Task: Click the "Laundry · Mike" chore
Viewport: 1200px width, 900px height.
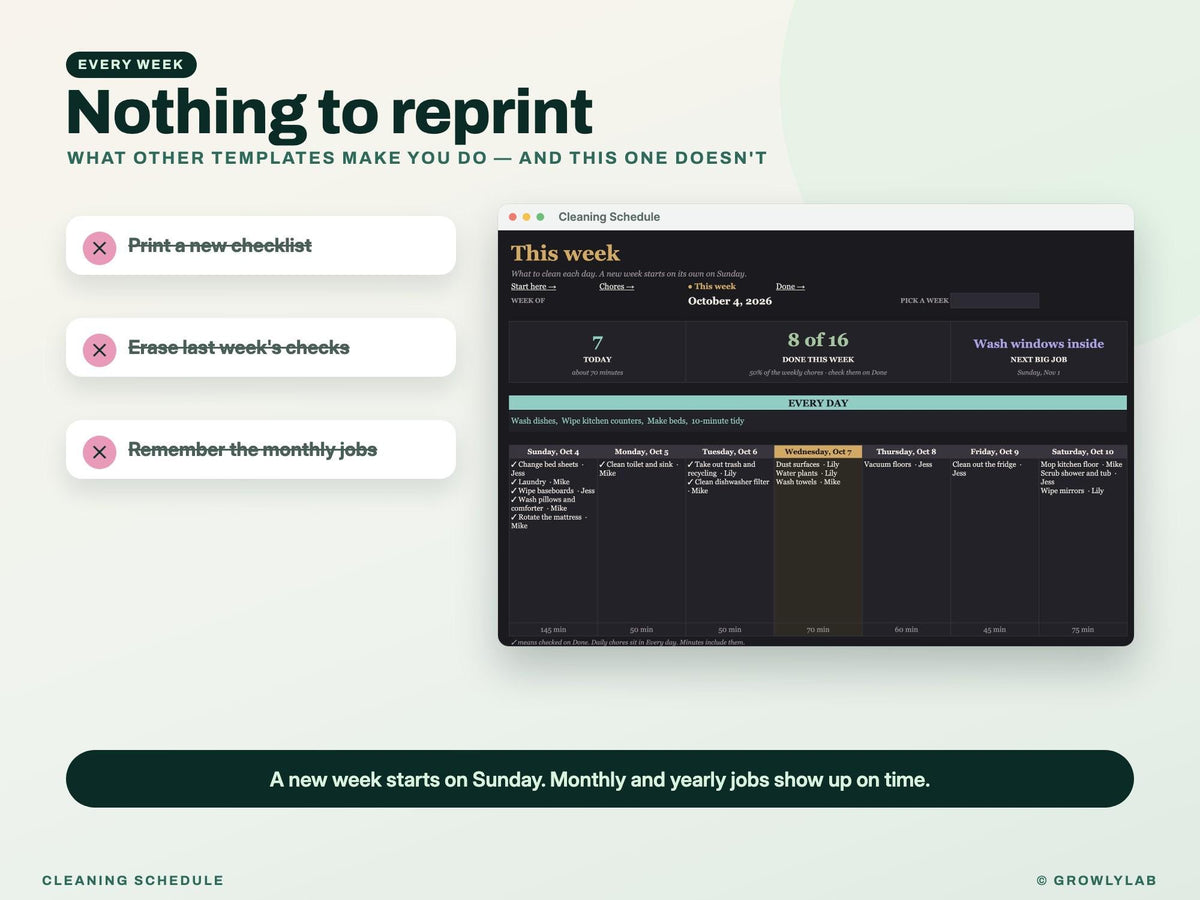Action: point(540,482)
